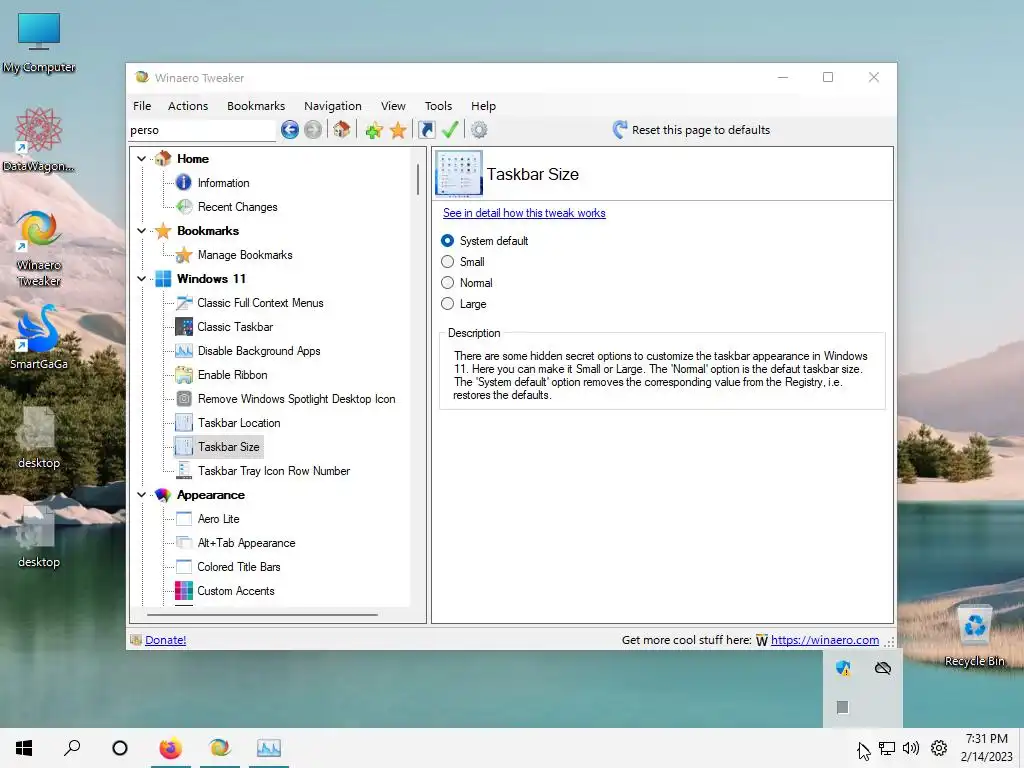
Task: Open the Tools menu
Action: [x=438, y=106]
